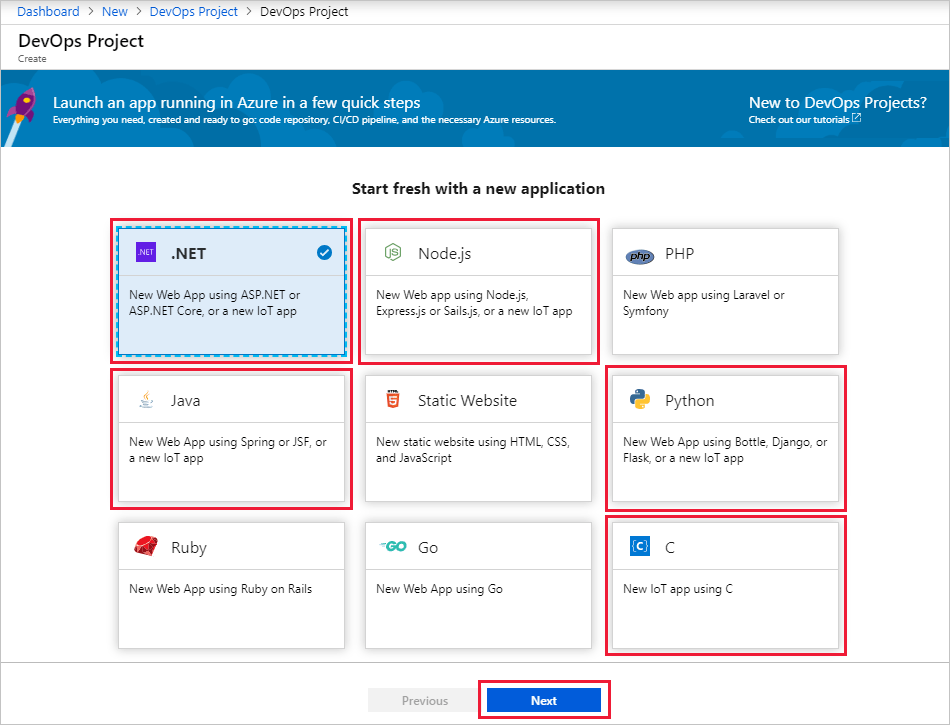Click the PHP logo icon
Screen dimensions: 950x725
tap(641, 253)
